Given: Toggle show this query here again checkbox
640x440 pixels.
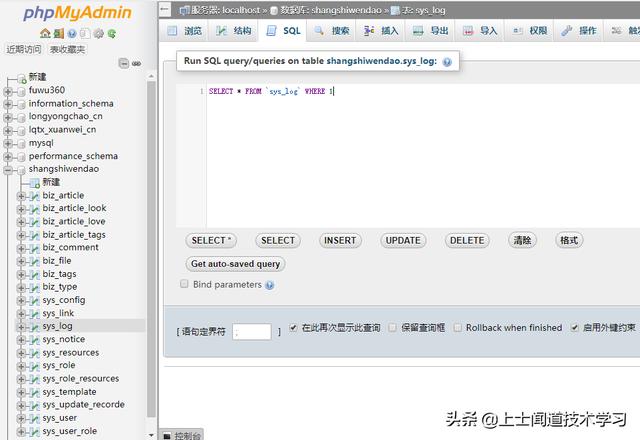Looking at the screenshot, I should pyautogui.click(x=293, y=327).
